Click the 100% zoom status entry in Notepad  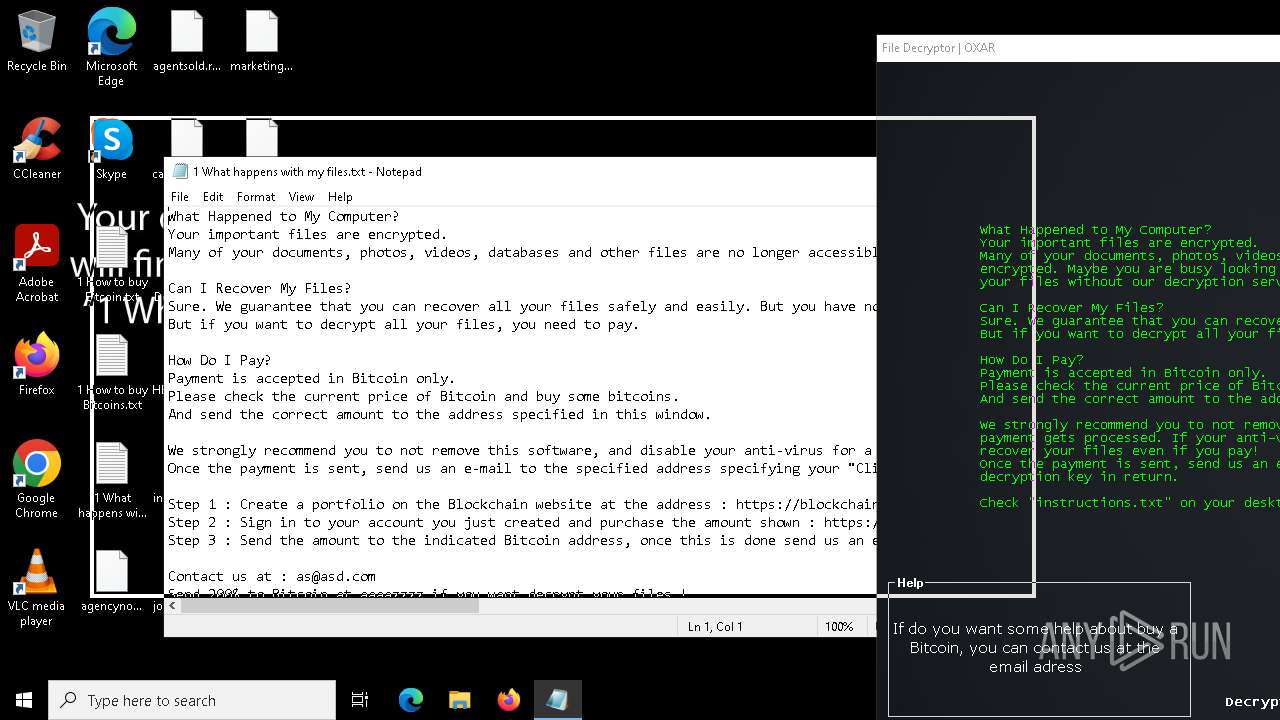pyautogui.click(x=839, y=626)
